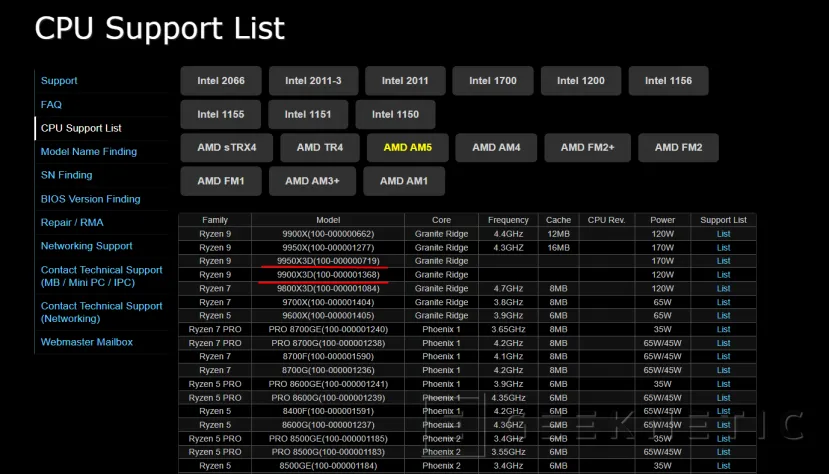This screenshot has height=474, width=829.
Task: Open support List for 8700G(100-000001236) row
Action: 723,370
